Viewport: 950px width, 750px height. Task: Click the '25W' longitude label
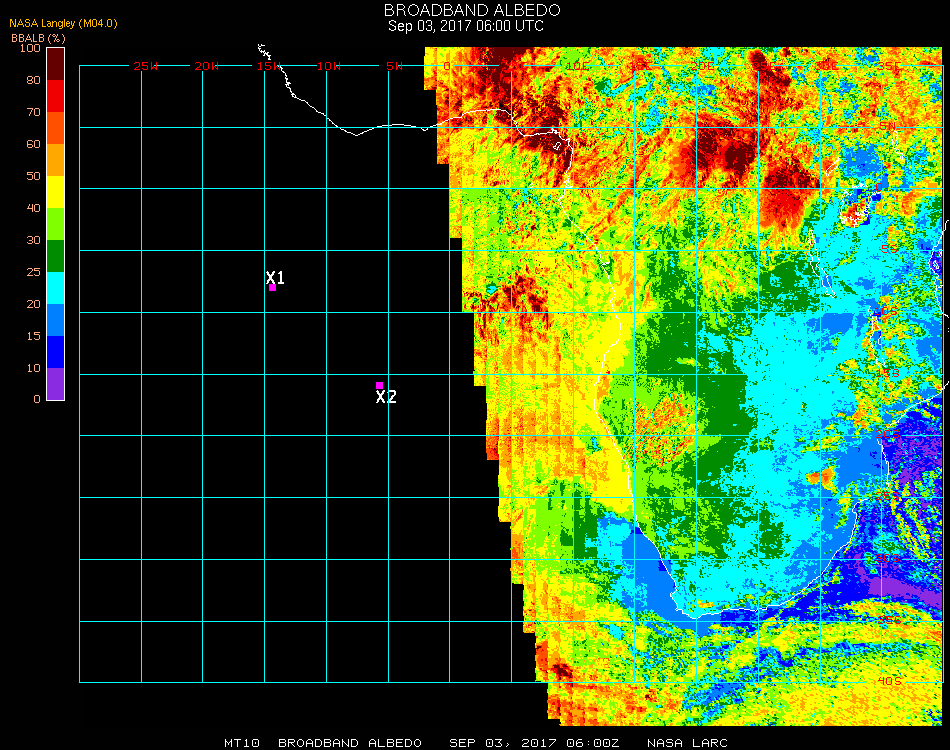(145, 66)
